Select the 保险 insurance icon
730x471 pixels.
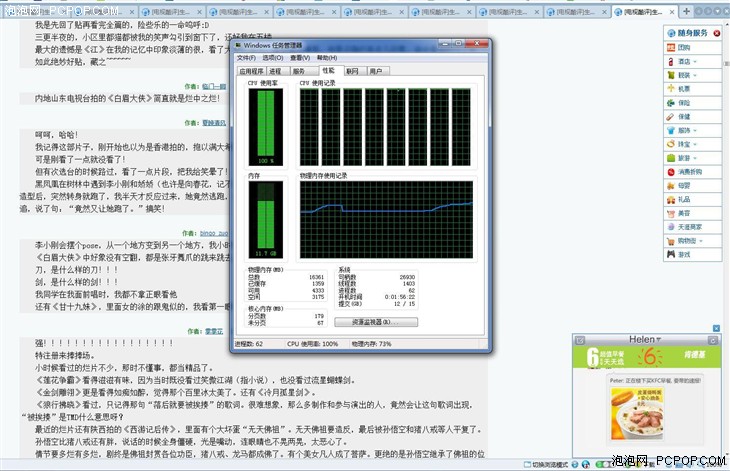tap(669, 103)
